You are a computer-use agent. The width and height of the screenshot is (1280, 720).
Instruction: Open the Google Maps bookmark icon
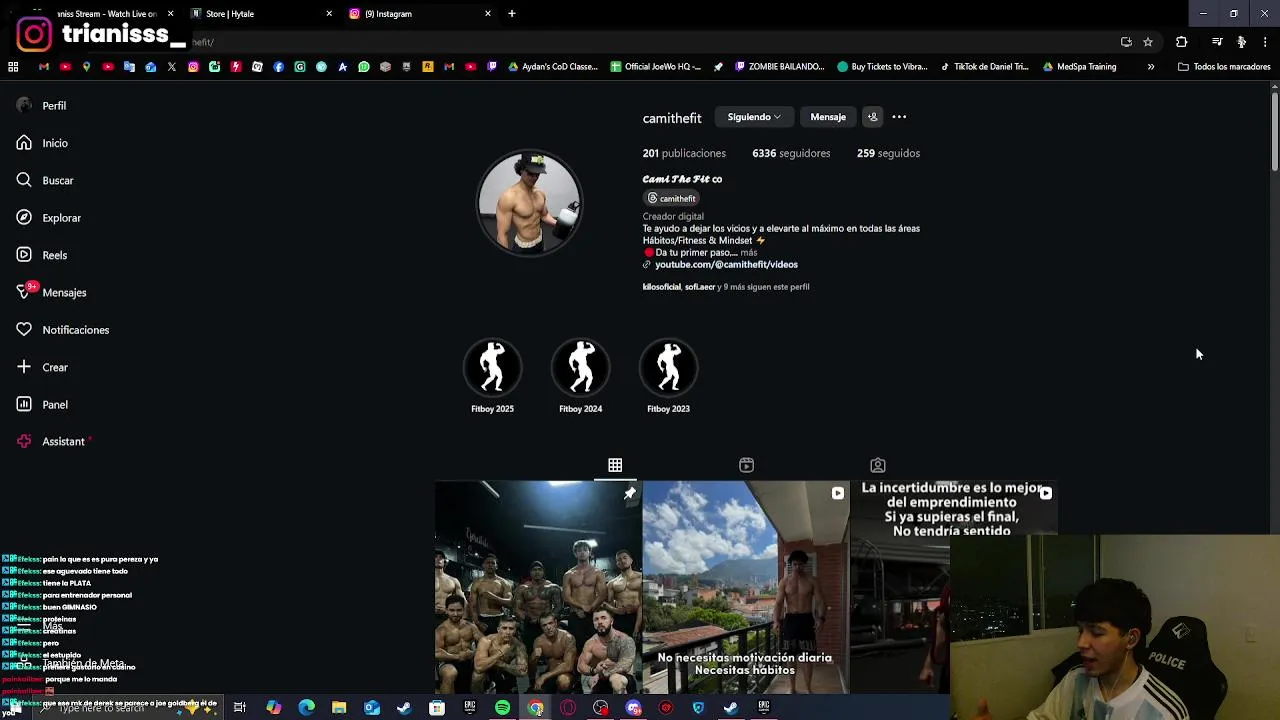click(87, 67)
